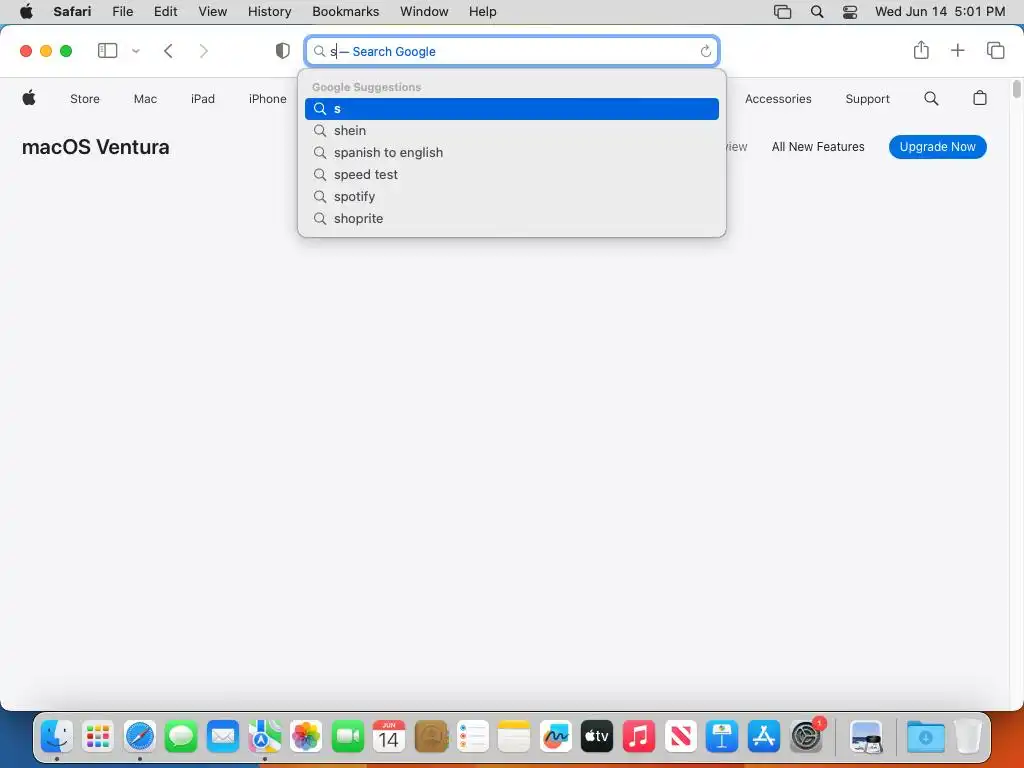The width and height of the screenshot is (1024, 768).
Task: Click the date and time display
Action: point(940,11)
